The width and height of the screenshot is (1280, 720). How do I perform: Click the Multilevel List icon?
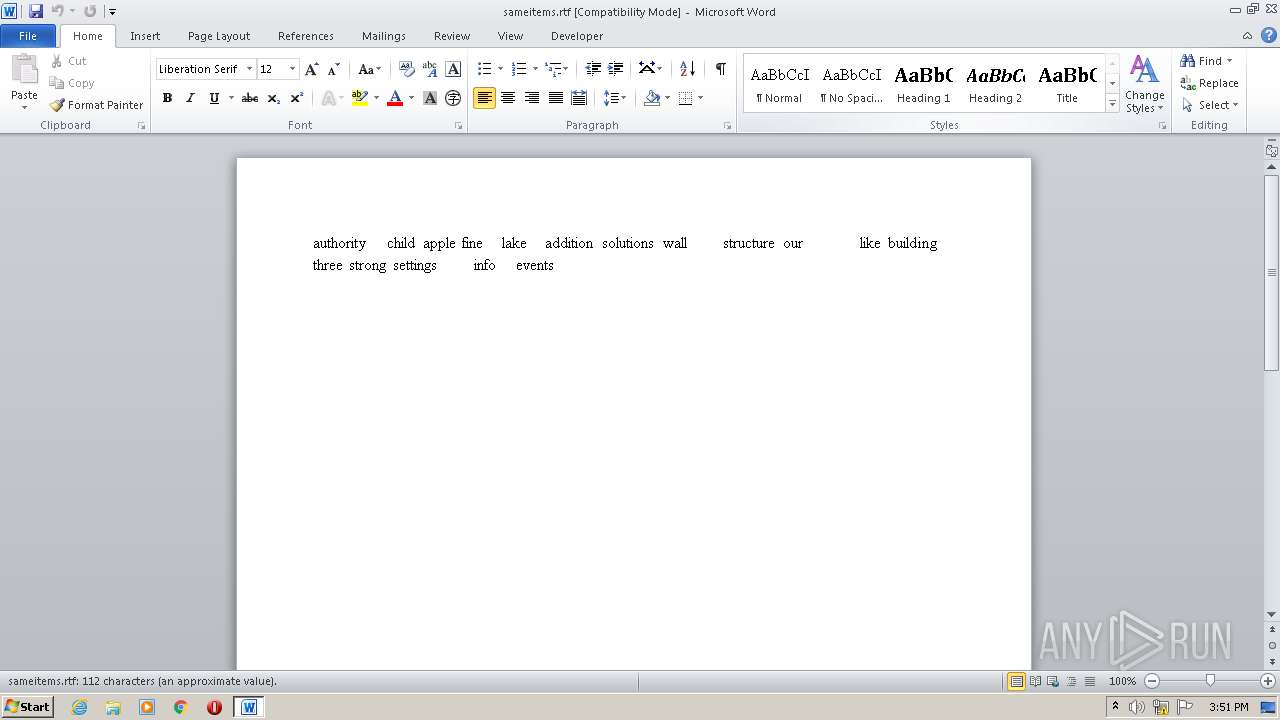(555, 69)
